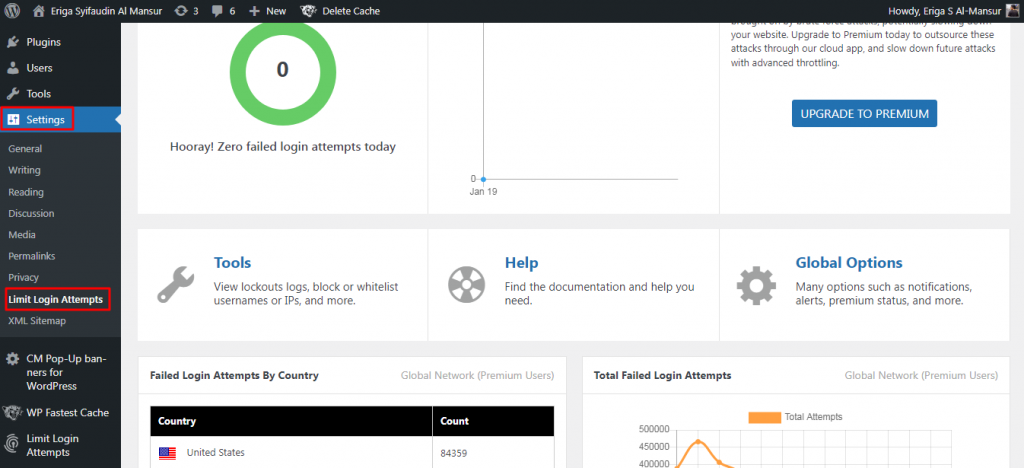The height and width of the screenshot is (468, 1024).
Task: Click the gear icon for Global Options
Action: [x=756, y=284]
